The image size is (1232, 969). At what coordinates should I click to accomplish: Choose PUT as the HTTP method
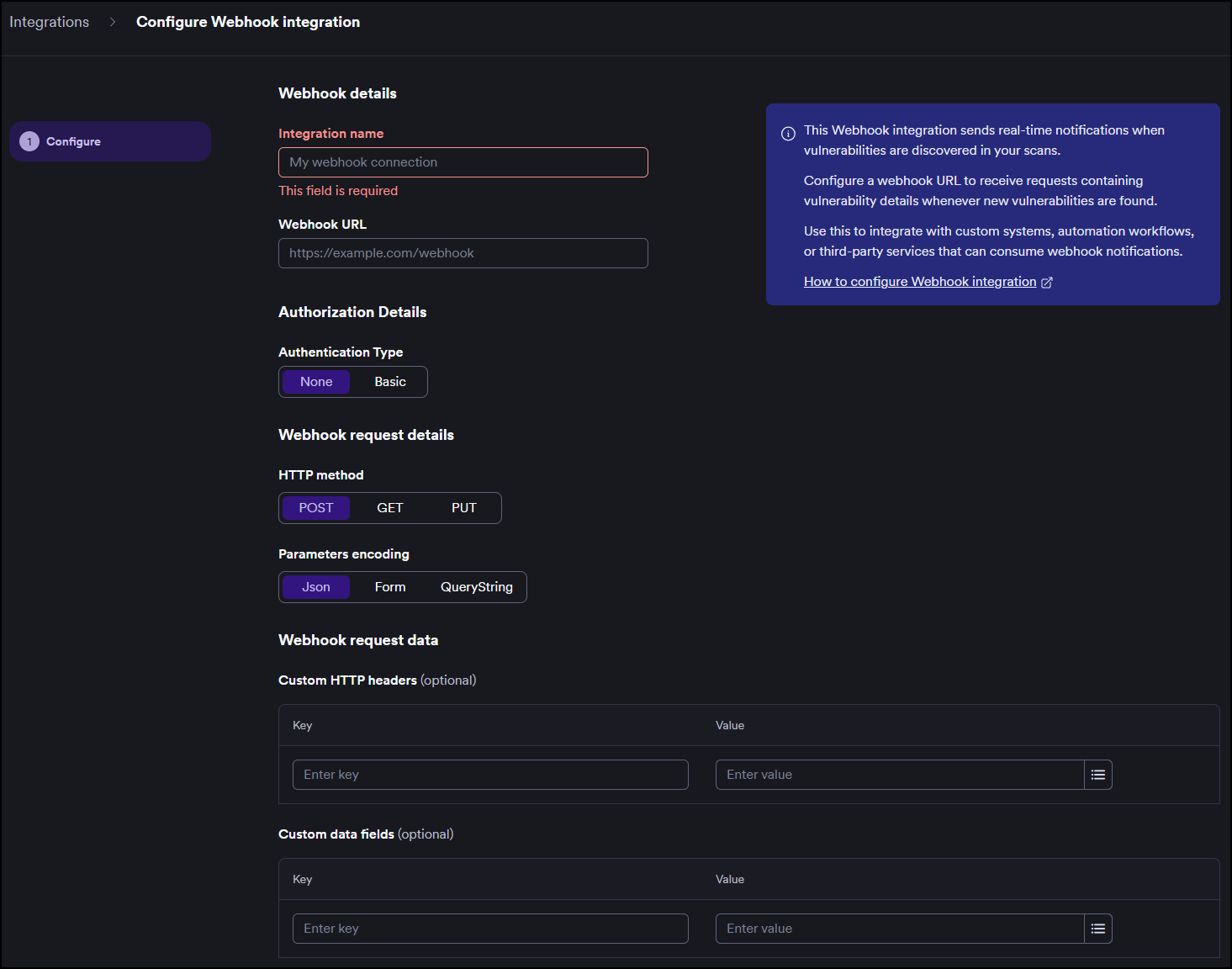[463, 507]
